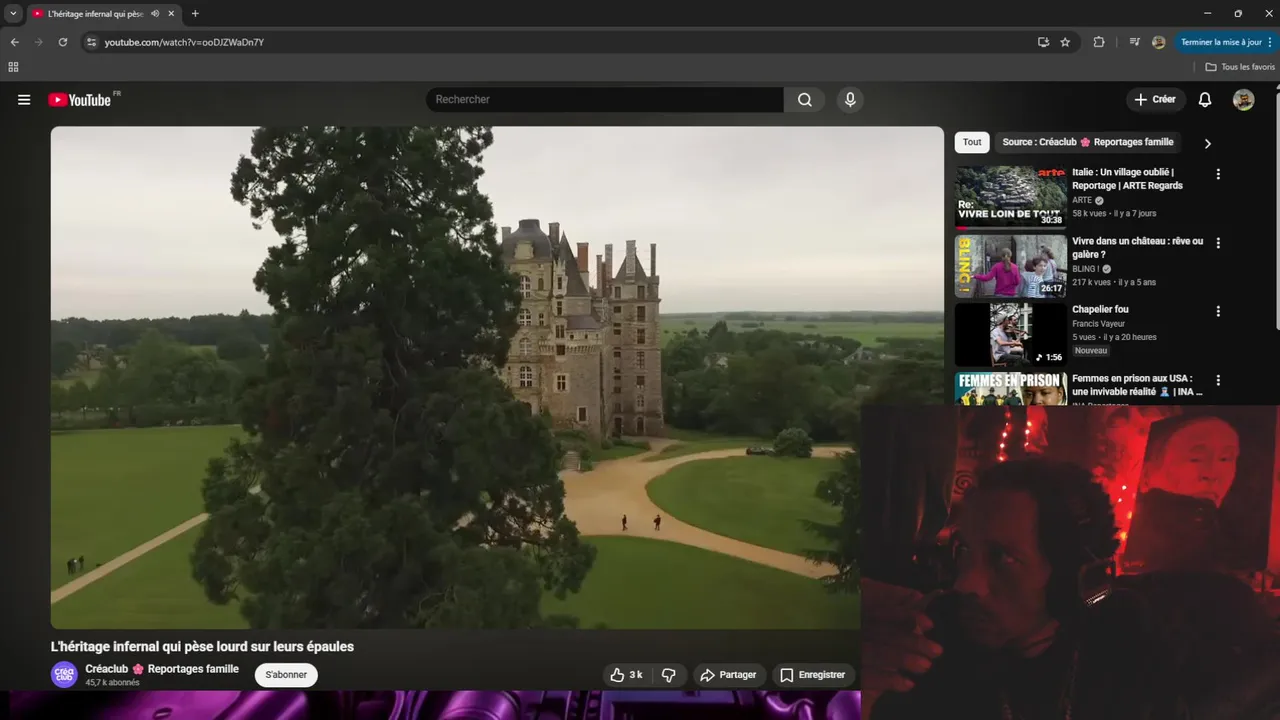
Task: Click the Italie : Un village oublié title
Action: 1127,179
